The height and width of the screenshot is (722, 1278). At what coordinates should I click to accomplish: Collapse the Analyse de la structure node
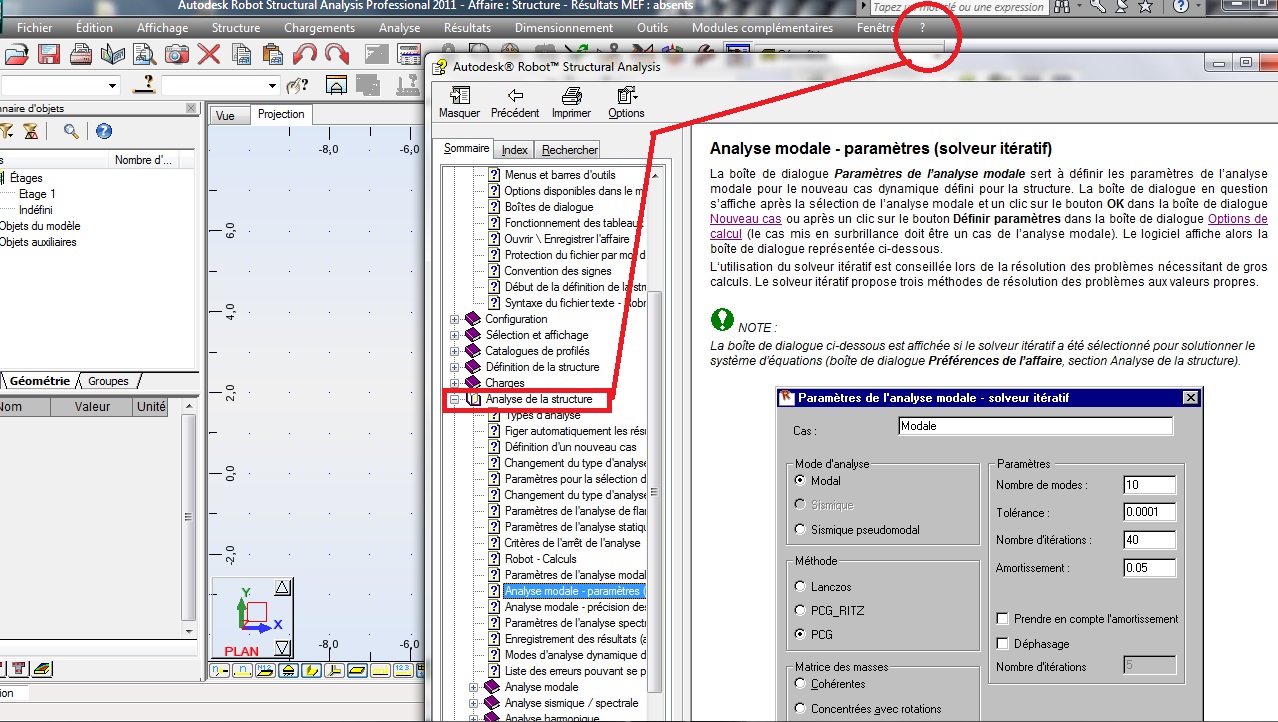pos(455,399)
